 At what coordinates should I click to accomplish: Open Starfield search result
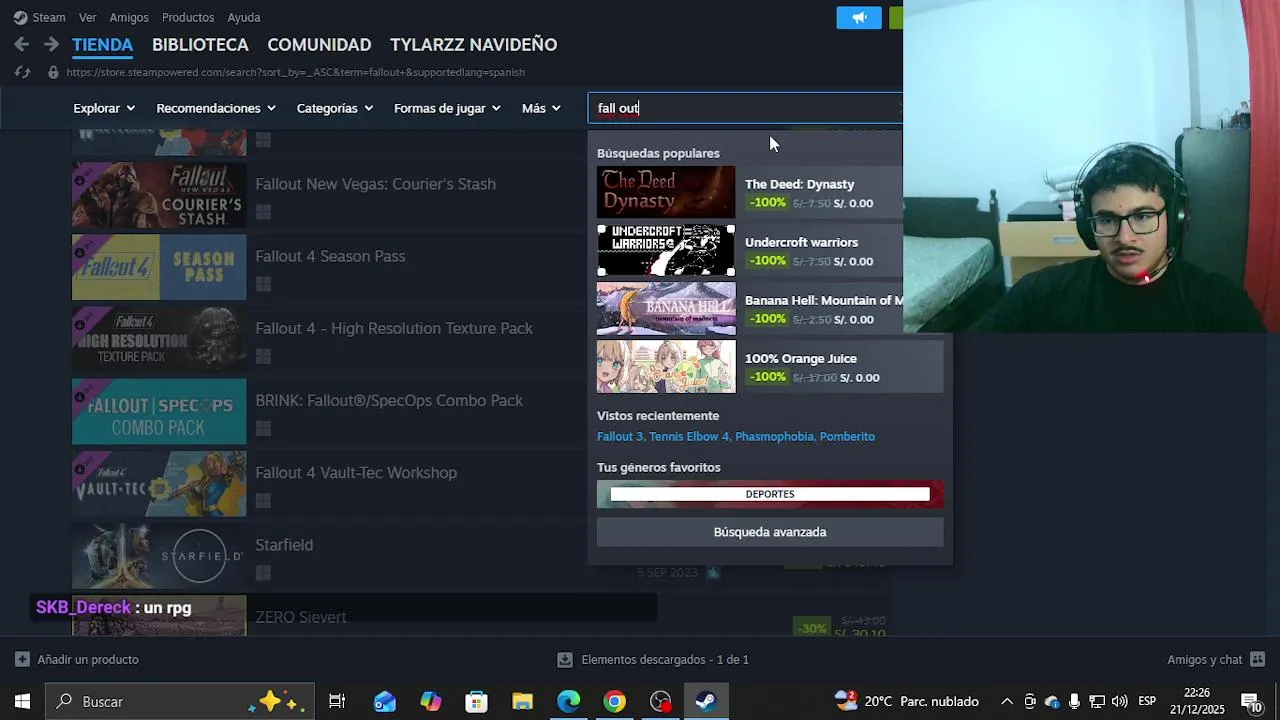click(x=284, y=545)
